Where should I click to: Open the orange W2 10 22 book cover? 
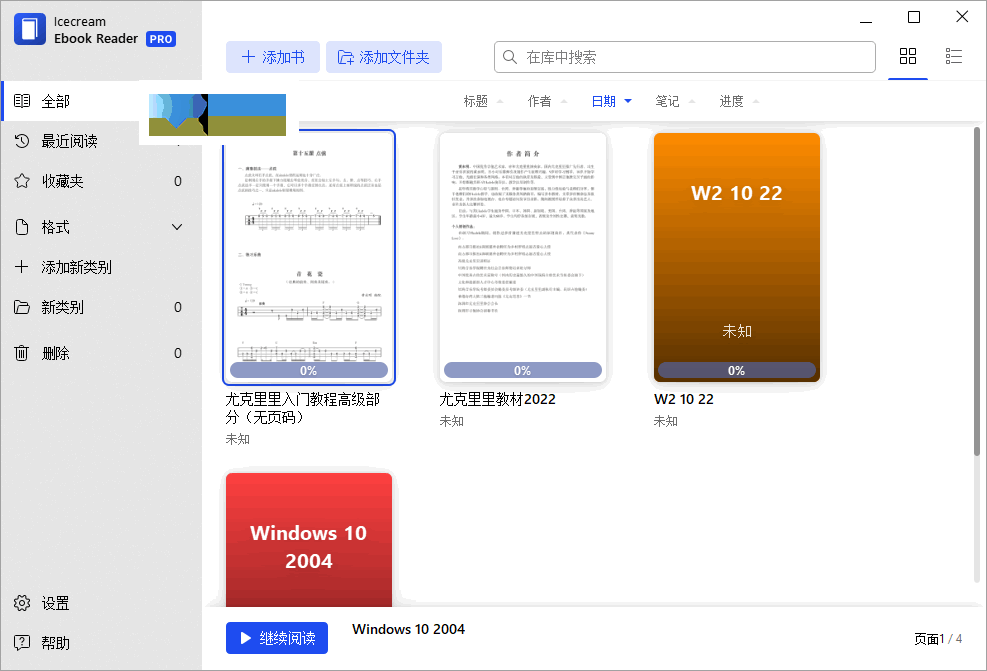click(736, 257)
